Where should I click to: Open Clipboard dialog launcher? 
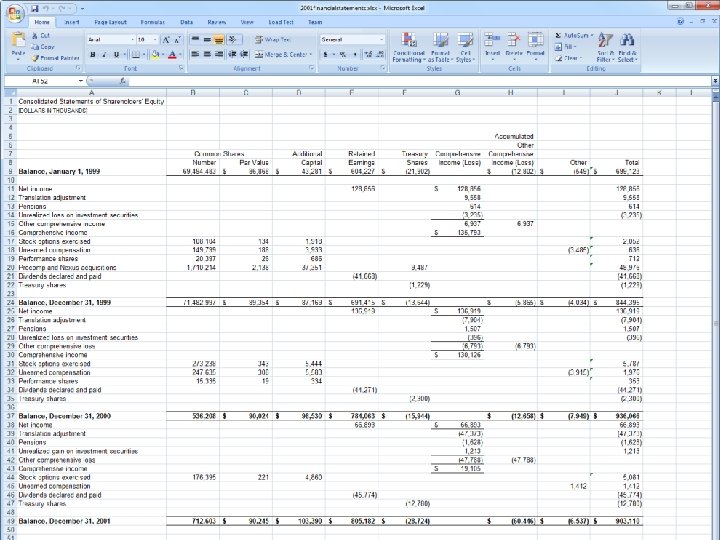78,68
